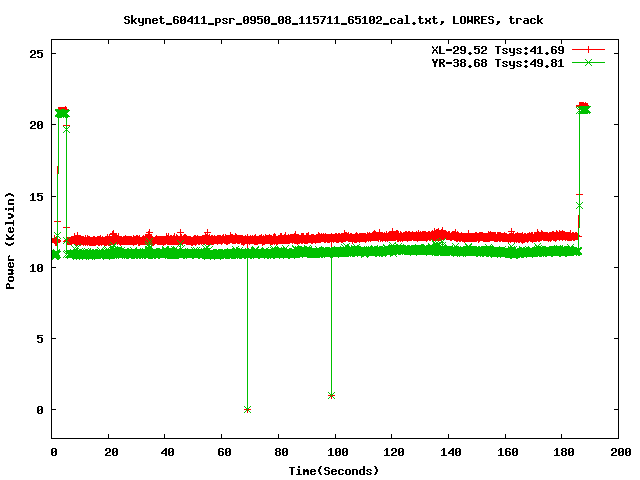Click the x-axis tick label 140
The width and height of the screenshot is (640, 480).
coord(451,452)
